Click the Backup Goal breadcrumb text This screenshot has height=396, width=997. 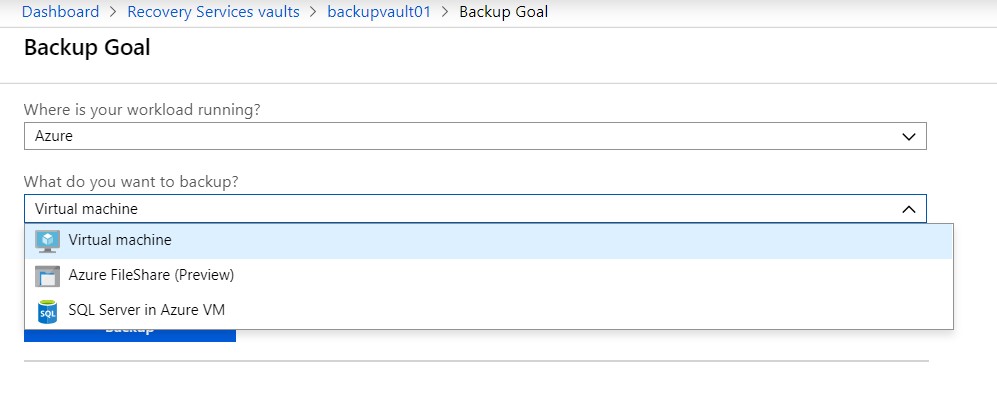click(x=503, y=11)
